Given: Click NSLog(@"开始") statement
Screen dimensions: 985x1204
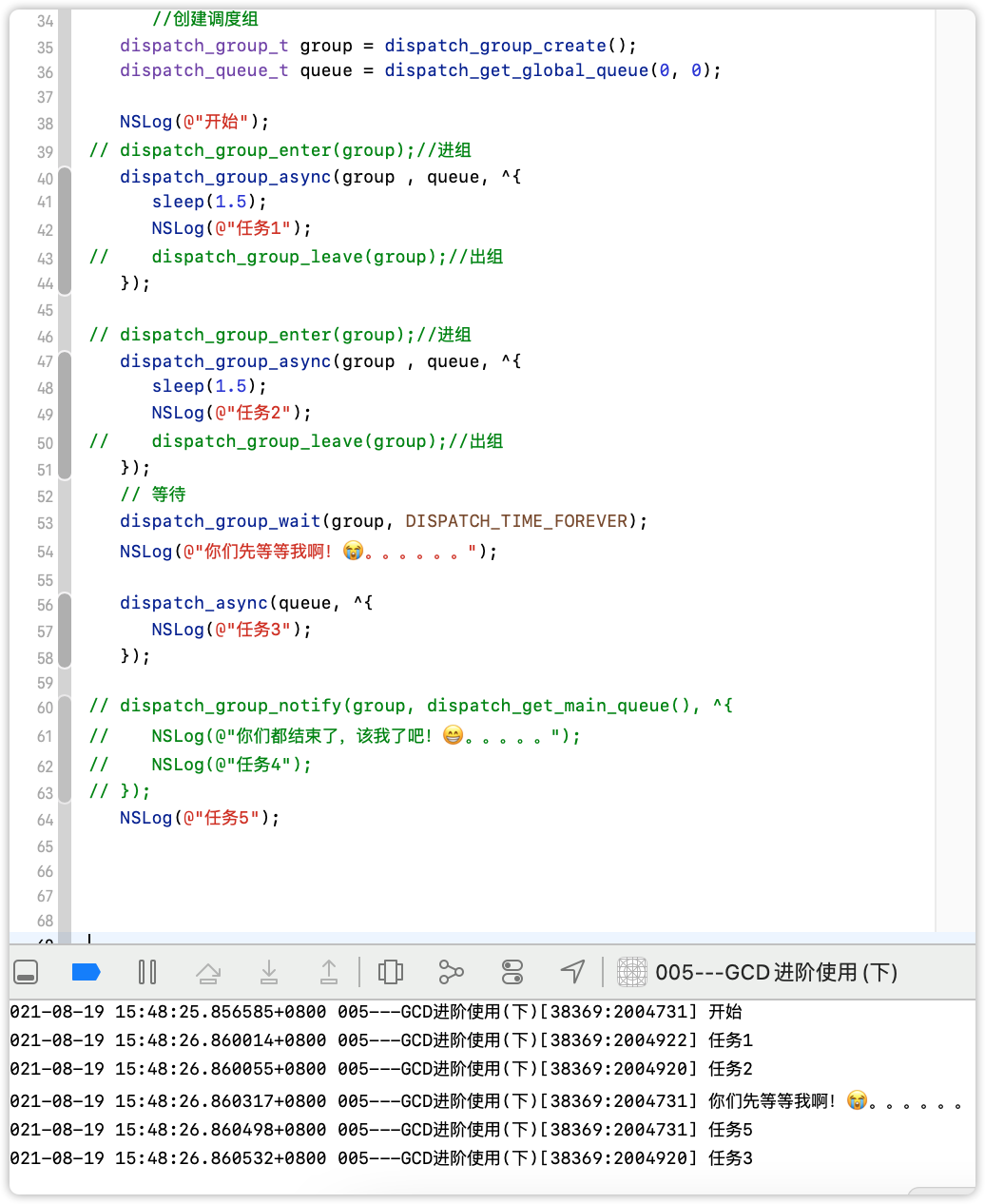Looking at the screenshot, I should point(195,122).
